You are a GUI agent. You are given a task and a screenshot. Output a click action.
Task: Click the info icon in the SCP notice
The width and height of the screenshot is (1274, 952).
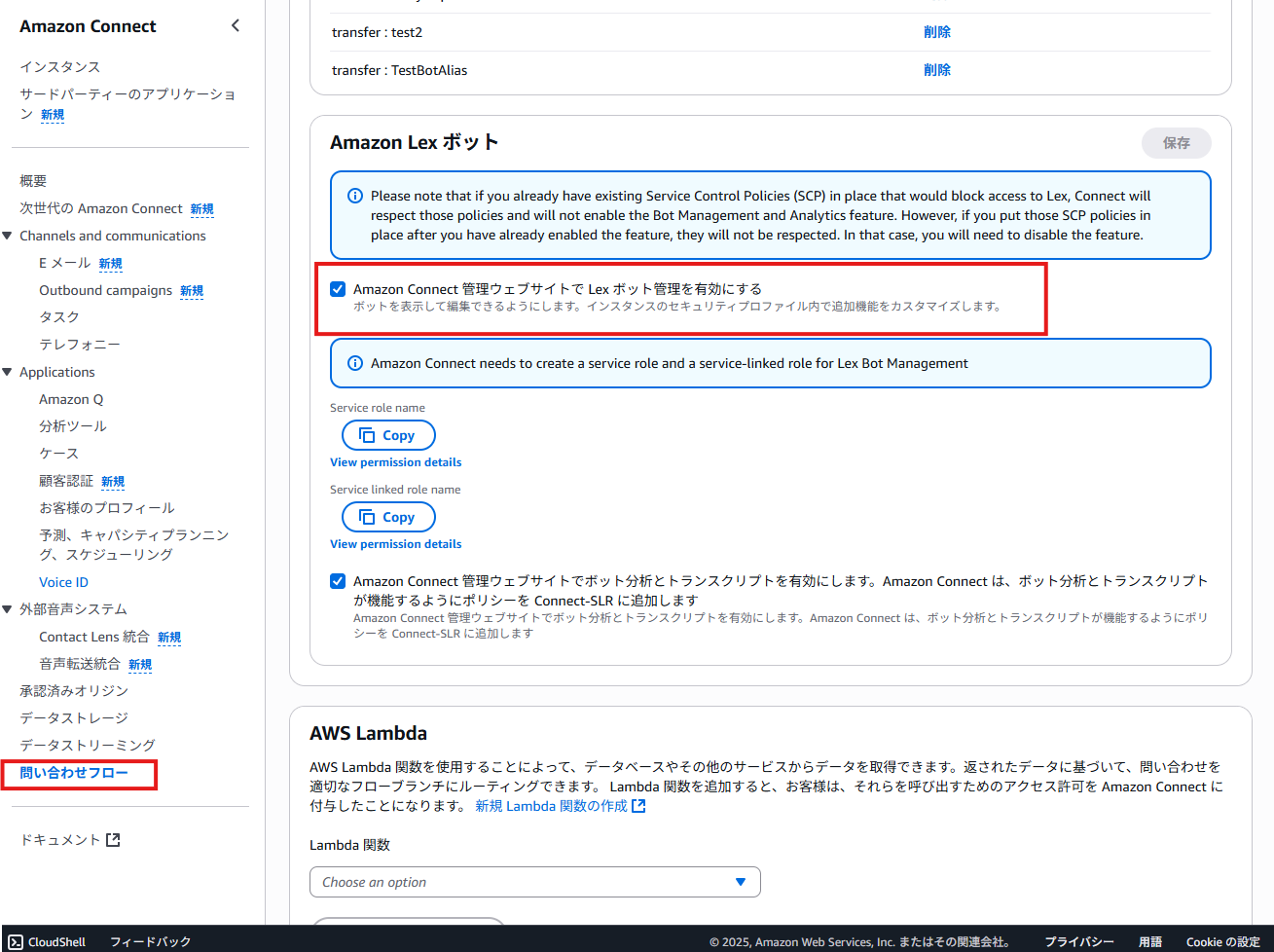click(355, 196)
